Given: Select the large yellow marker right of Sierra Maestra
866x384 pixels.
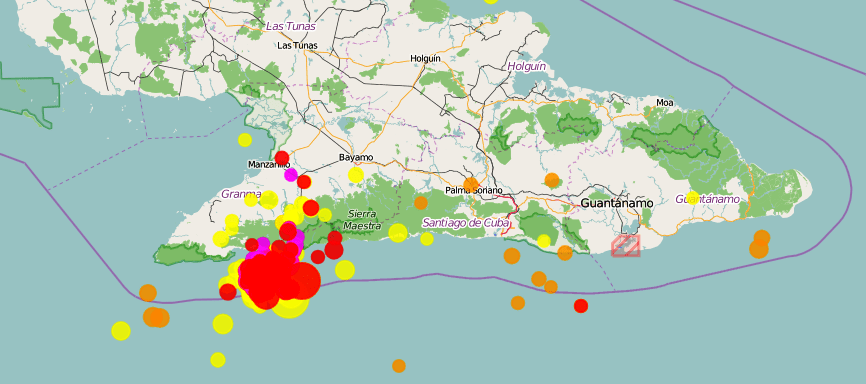Looking at the screenshot, I should coord(398,233).
